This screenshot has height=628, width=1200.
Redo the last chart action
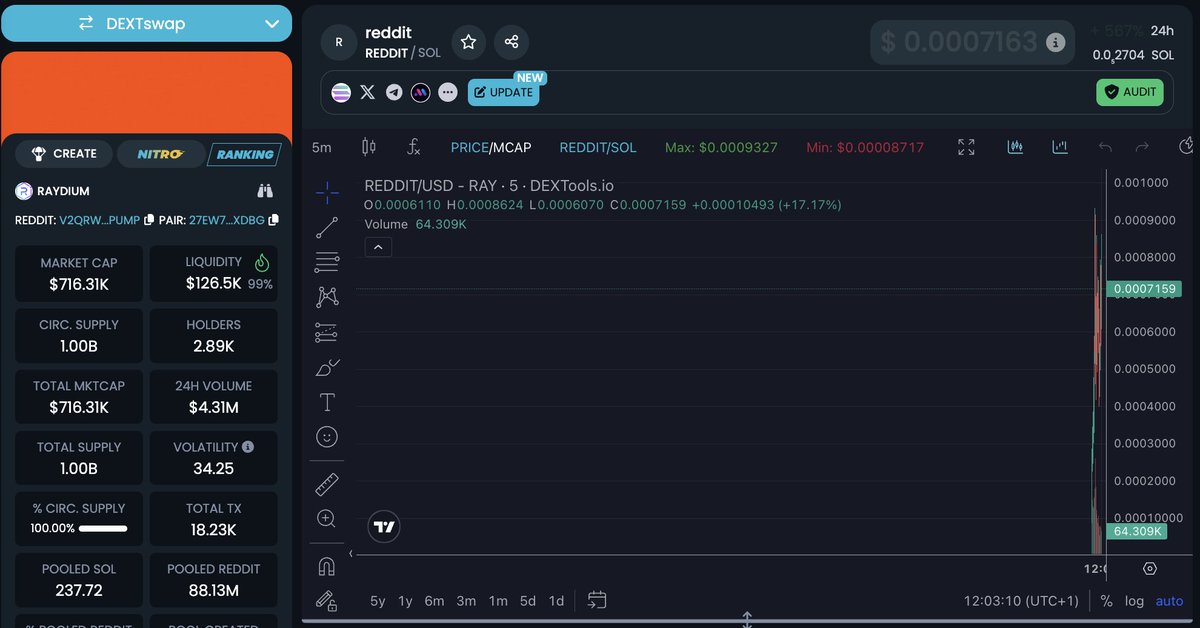1142,147
